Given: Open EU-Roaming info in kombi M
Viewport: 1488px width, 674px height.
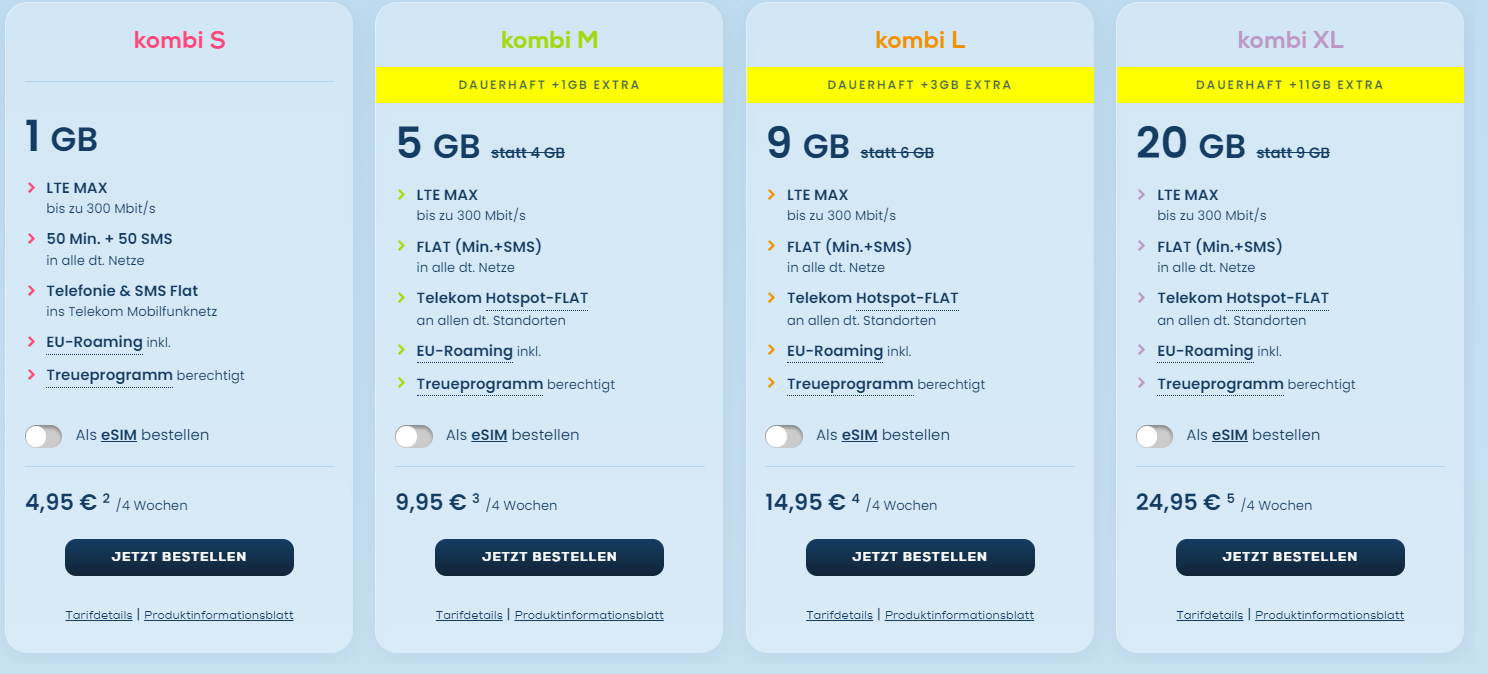Looking at the screenshot, I should [x=465, y=351].
